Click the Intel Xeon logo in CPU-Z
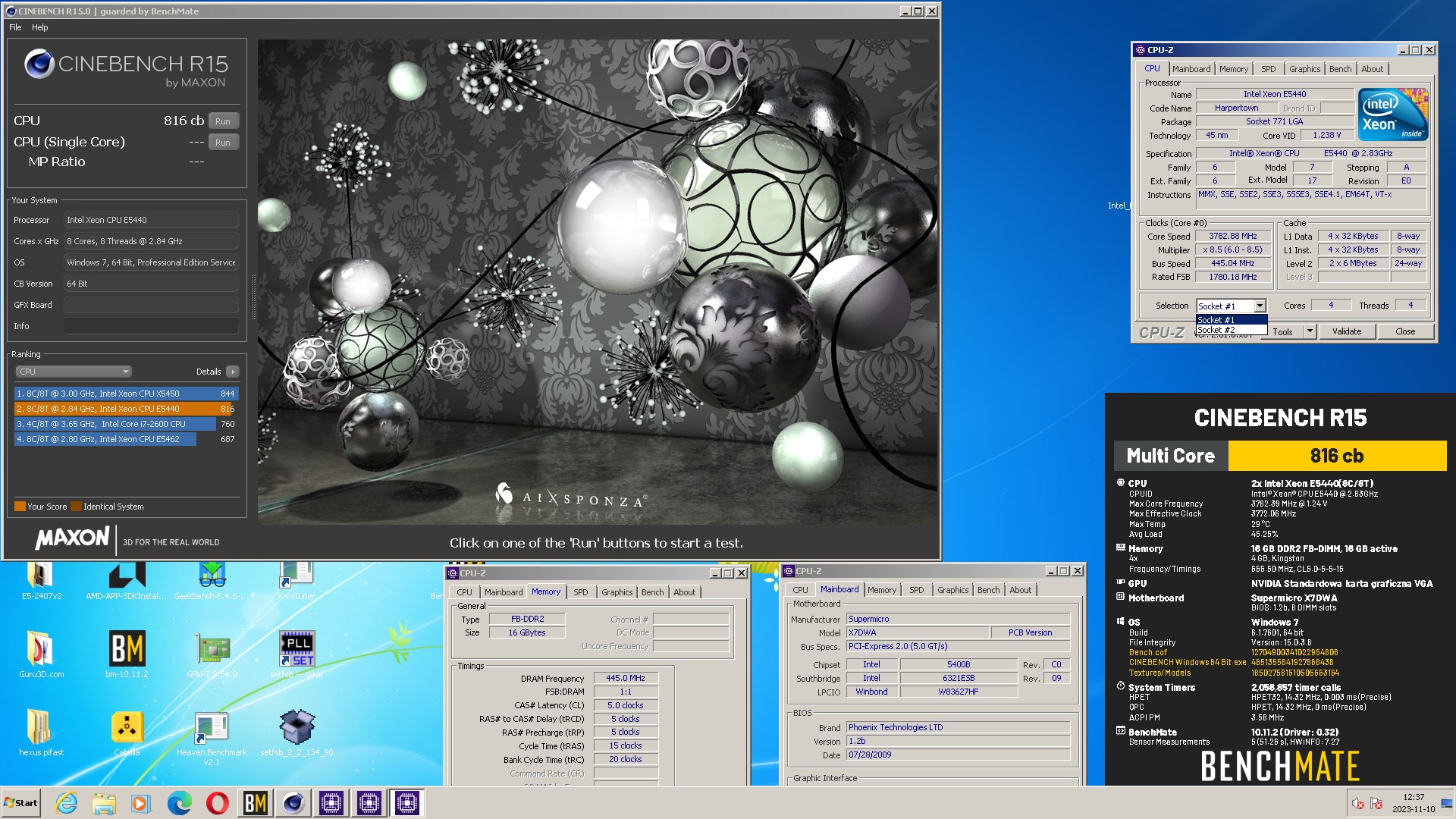This screenshot has height=819, width=1456. [x=1394, y=115]
